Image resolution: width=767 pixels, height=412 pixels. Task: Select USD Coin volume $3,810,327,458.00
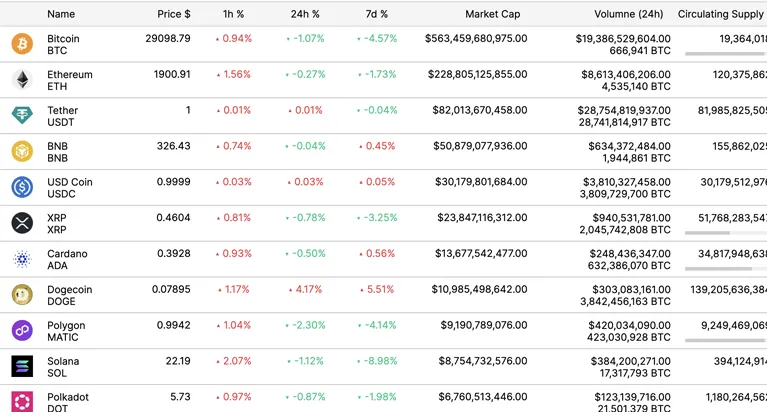(x=627, y=182)
